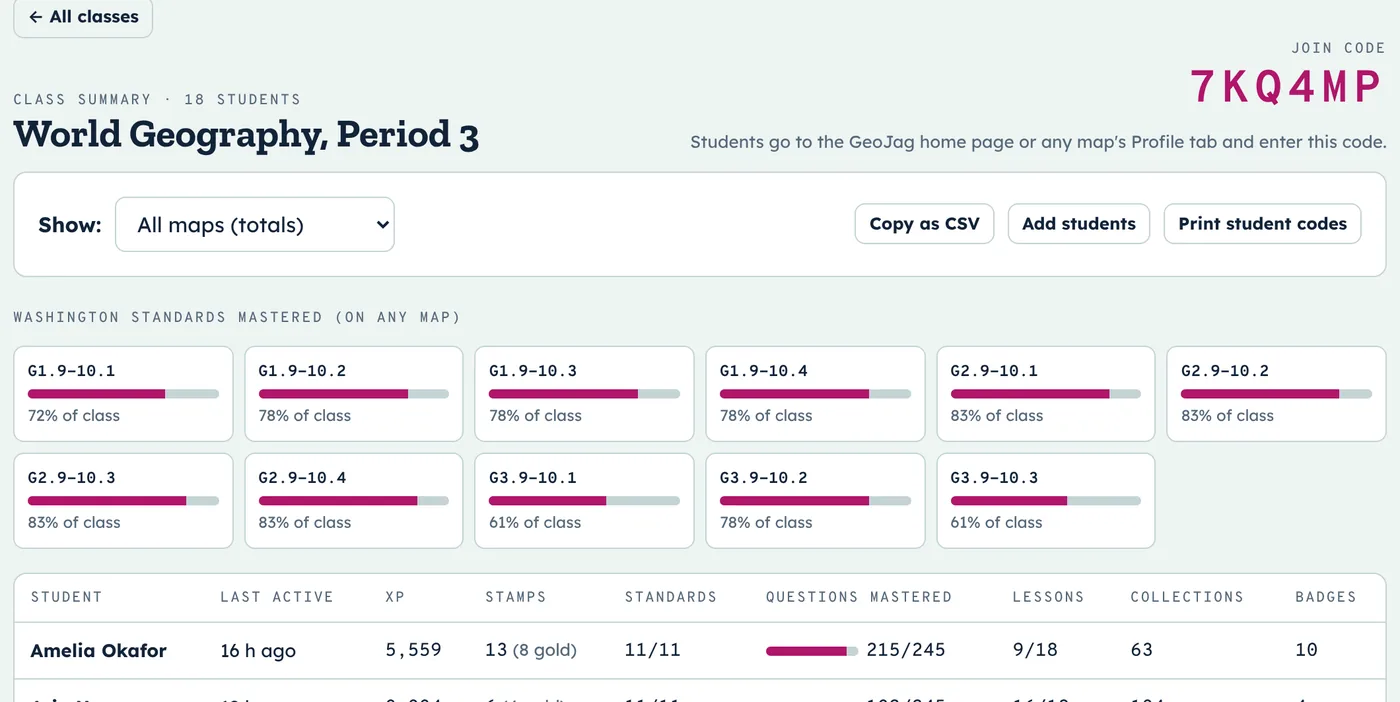Click the G3.9–10.2 standard label
The height and width of the screenshot is (702, 1400).
(765, 478)
